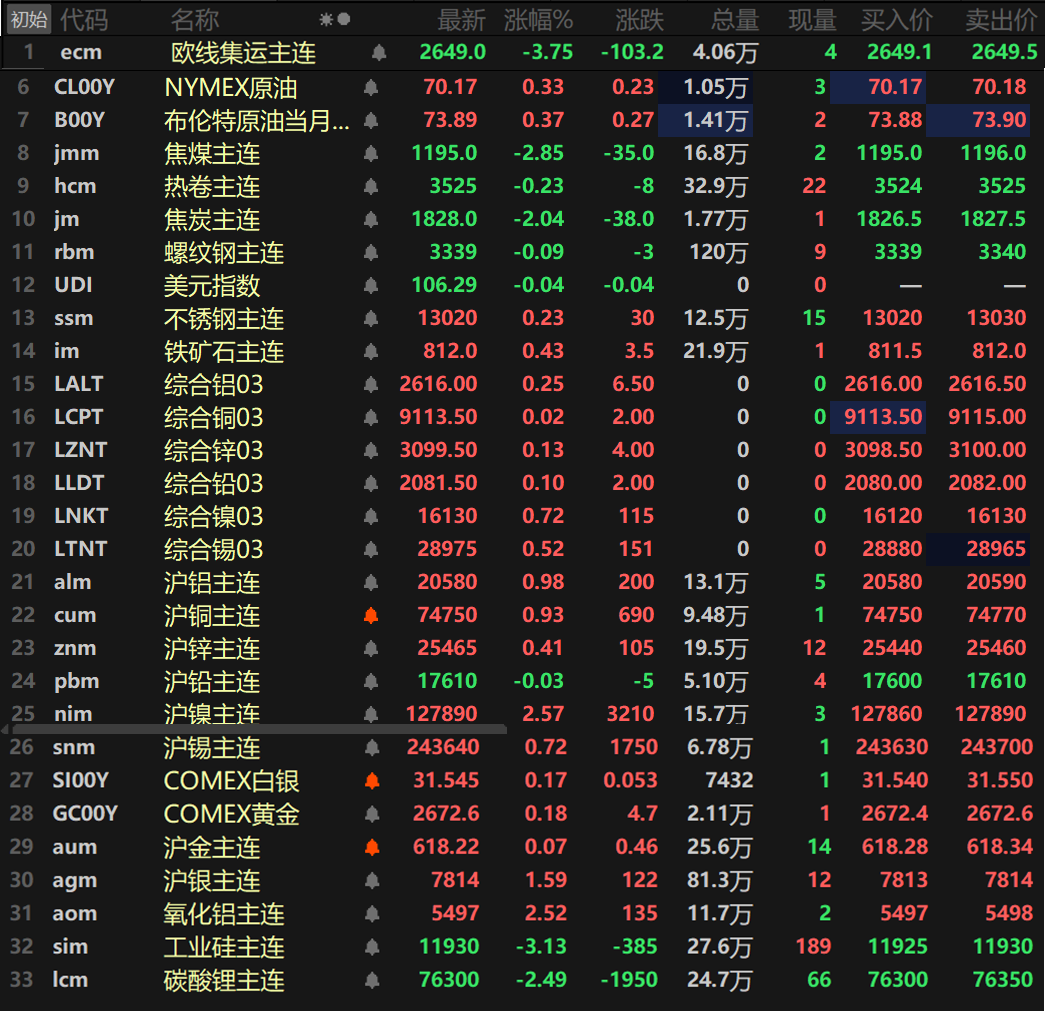1045x1011 pixels.
Task: Select the 初始 tab
Action: pyautogui.click(x=28, y=19)
